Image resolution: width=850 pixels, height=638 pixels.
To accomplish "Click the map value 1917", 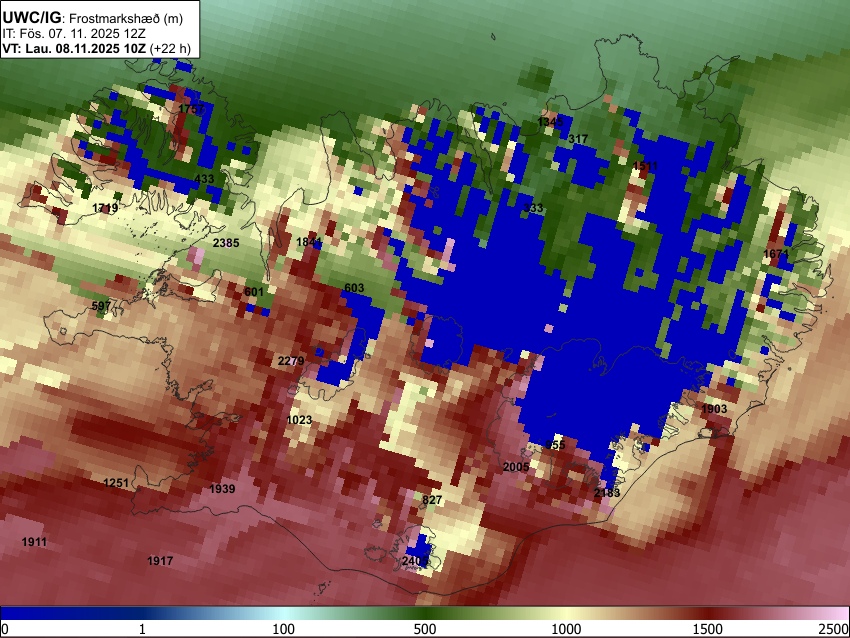I will click(x=160, y=561).
